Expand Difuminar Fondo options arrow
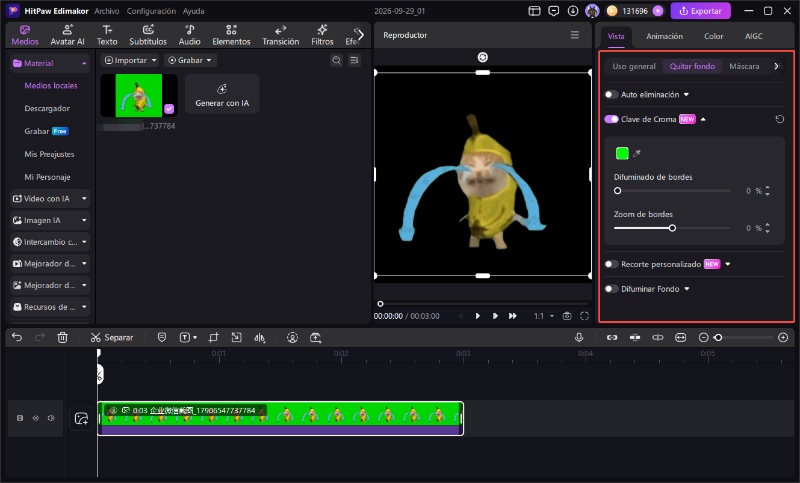Image resolution: width=800 pixels, height=483 pixels. point(687,289)
